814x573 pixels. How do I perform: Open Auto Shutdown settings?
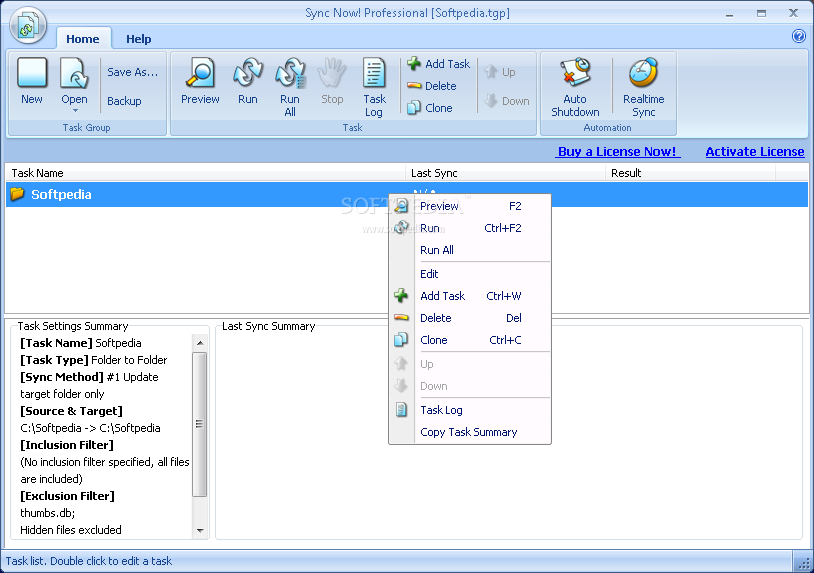(575, 87)
